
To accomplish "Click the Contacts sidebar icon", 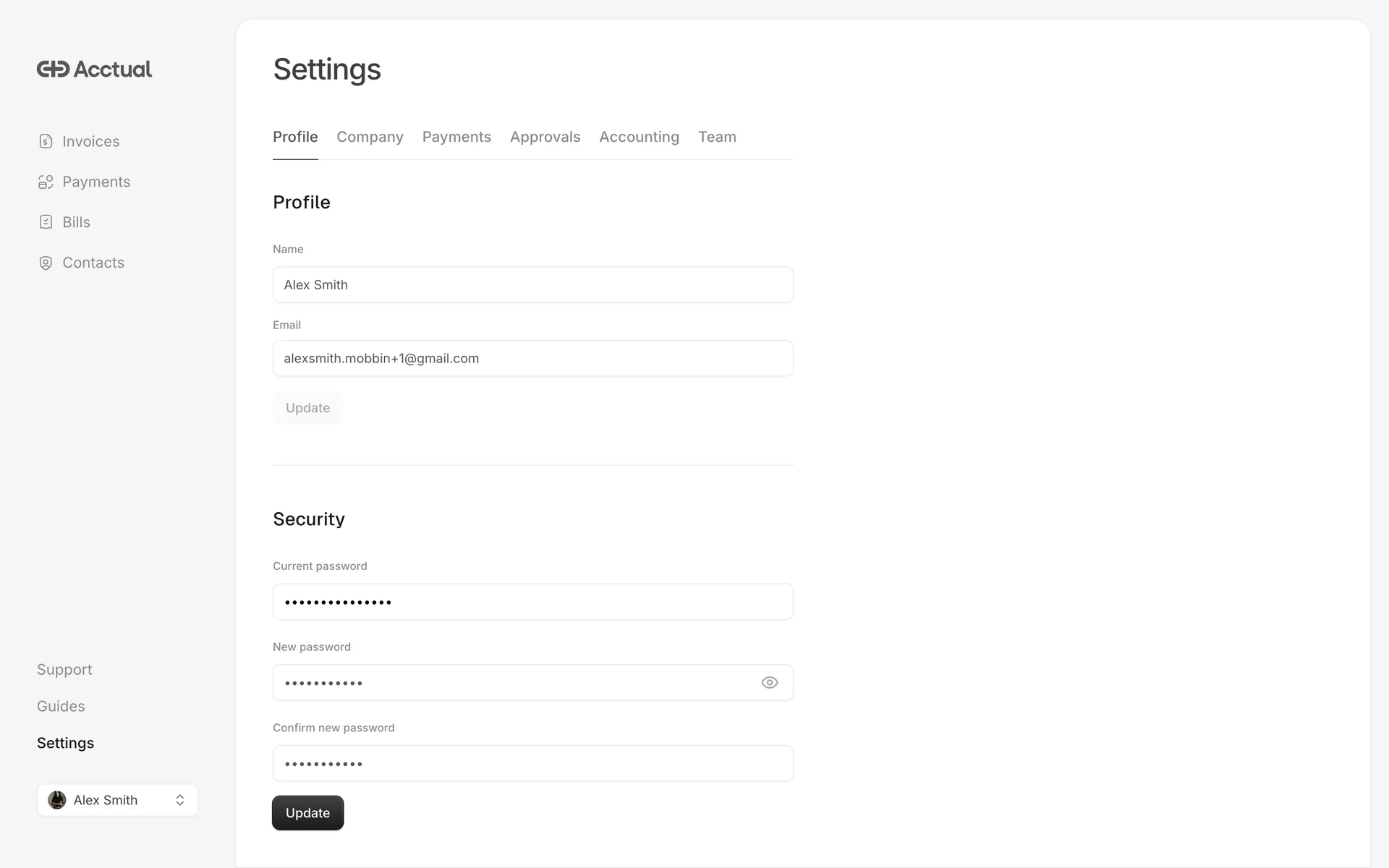I will click(46, 263).
